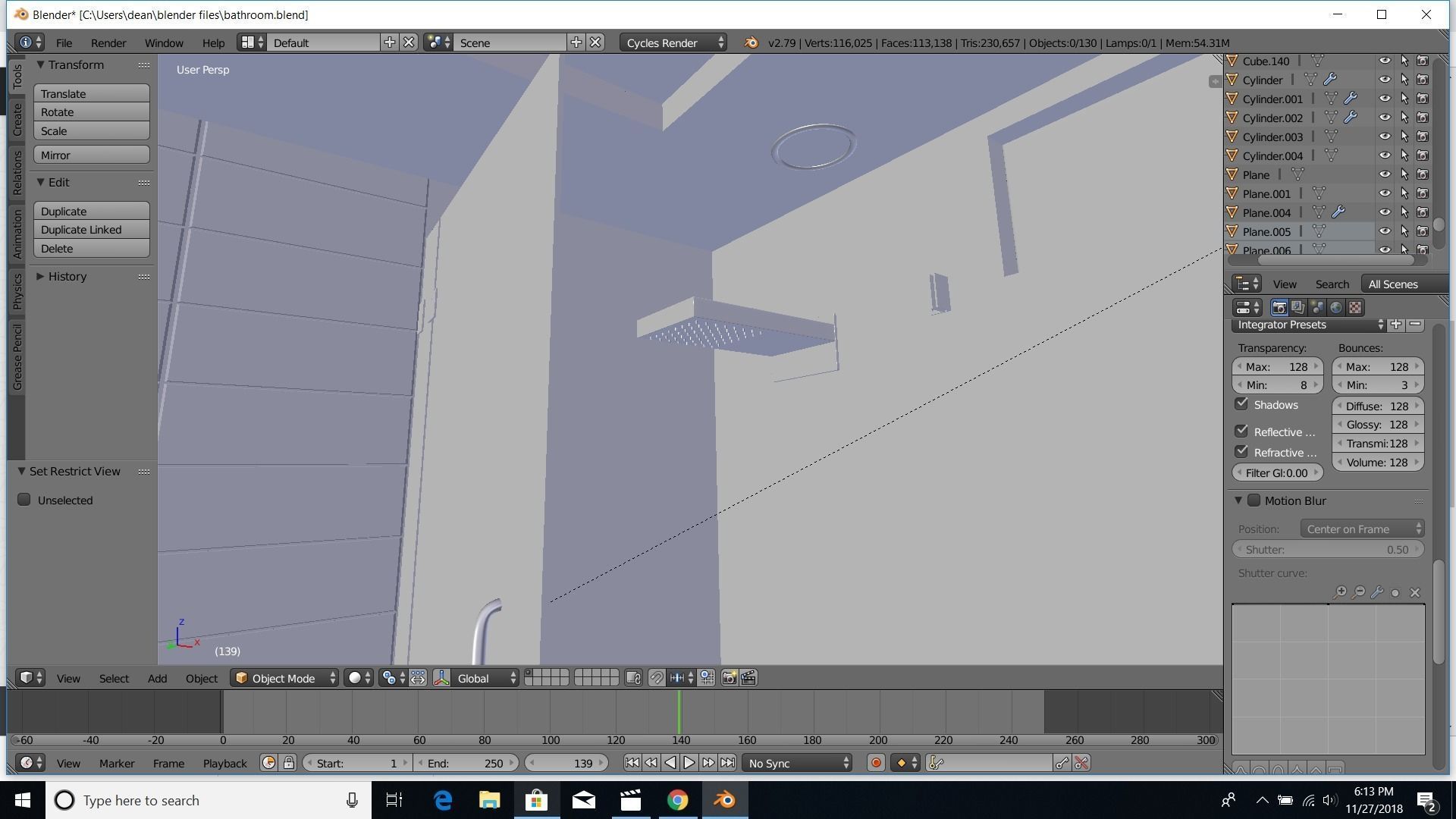
Task: Open the Scene properties tab icon
Action: (x=1317, y=308)
